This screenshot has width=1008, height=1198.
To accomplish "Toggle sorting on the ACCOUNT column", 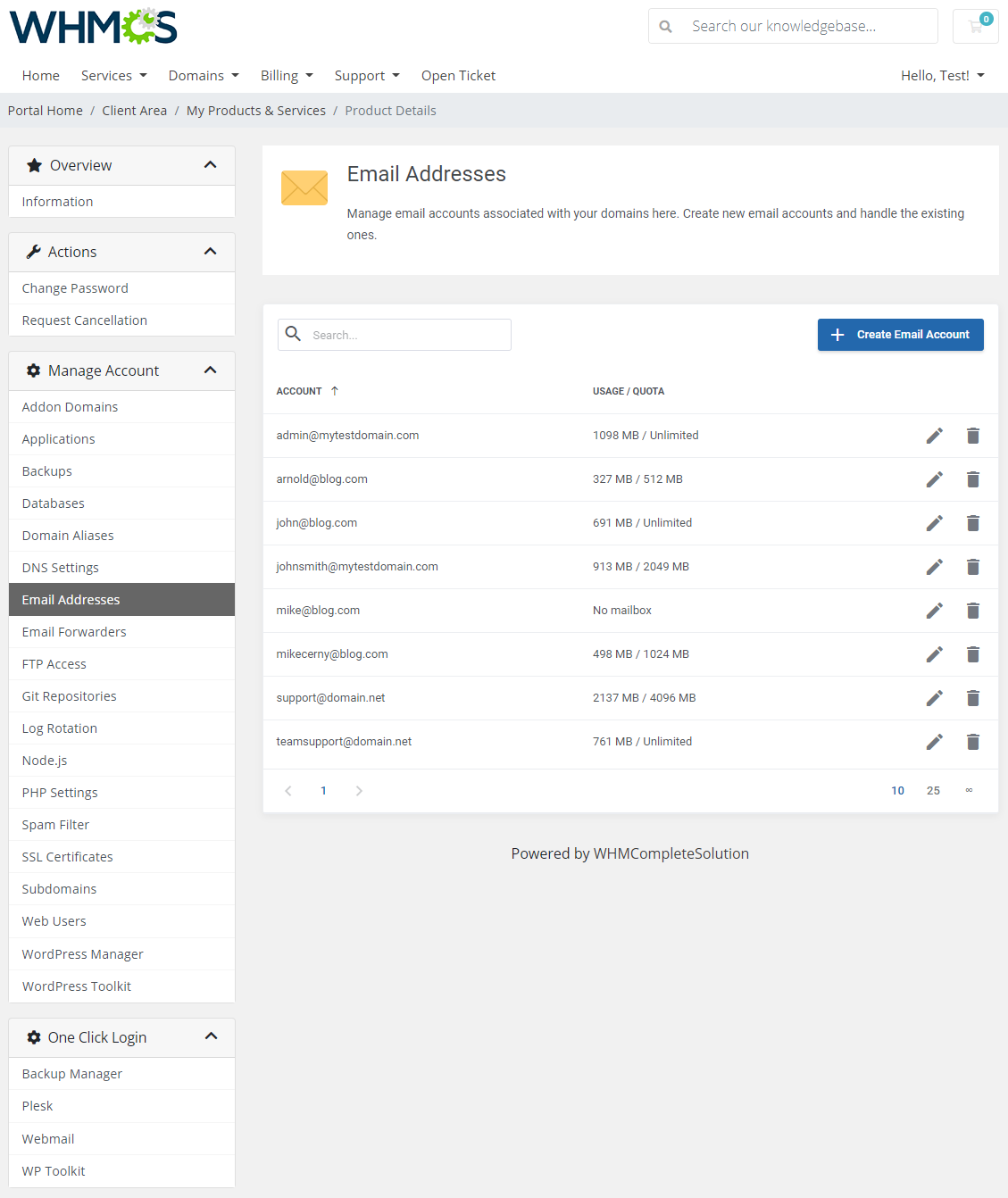I will (307, 391).
